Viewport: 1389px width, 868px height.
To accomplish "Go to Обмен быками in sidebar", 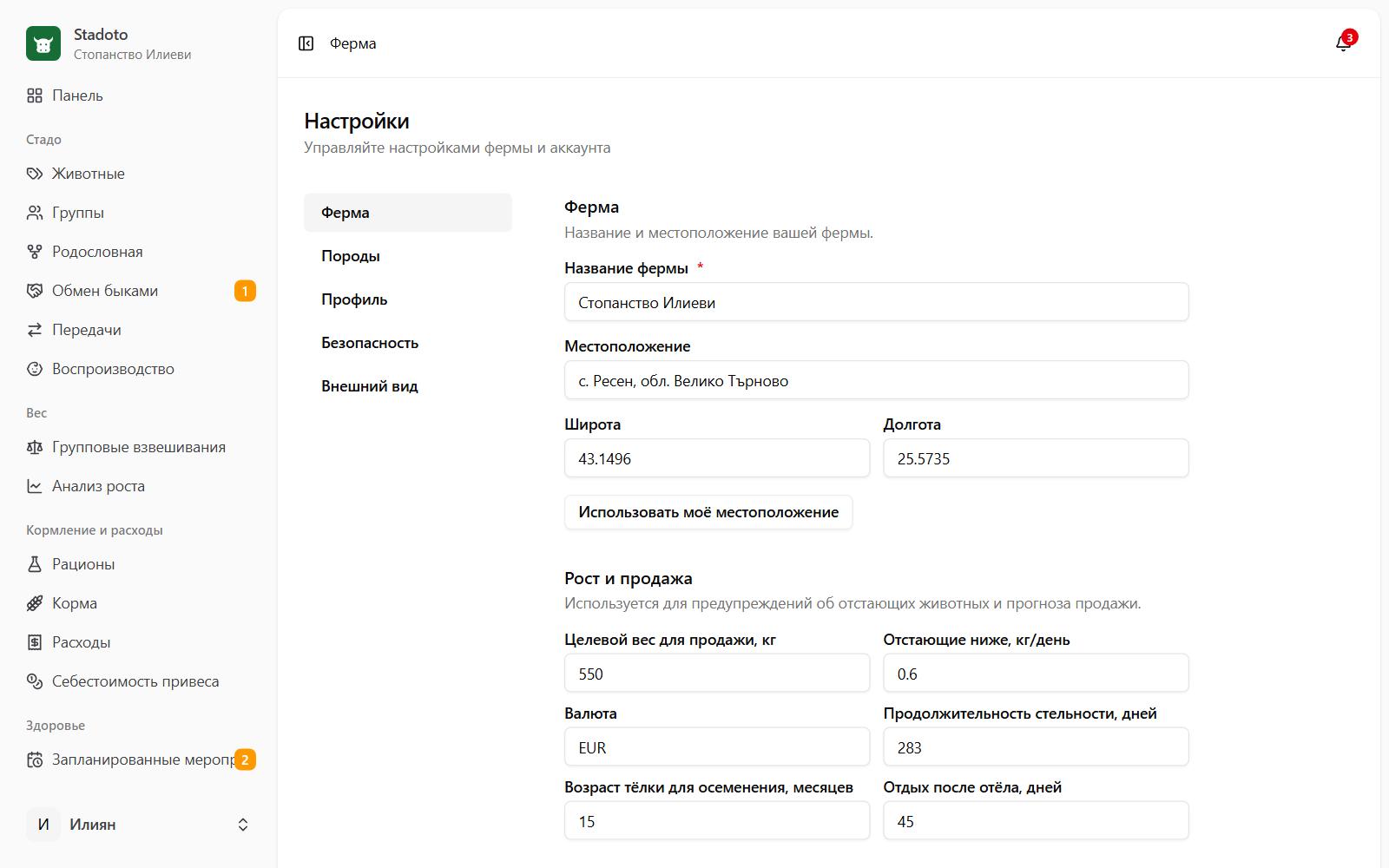I will (139, 291).
